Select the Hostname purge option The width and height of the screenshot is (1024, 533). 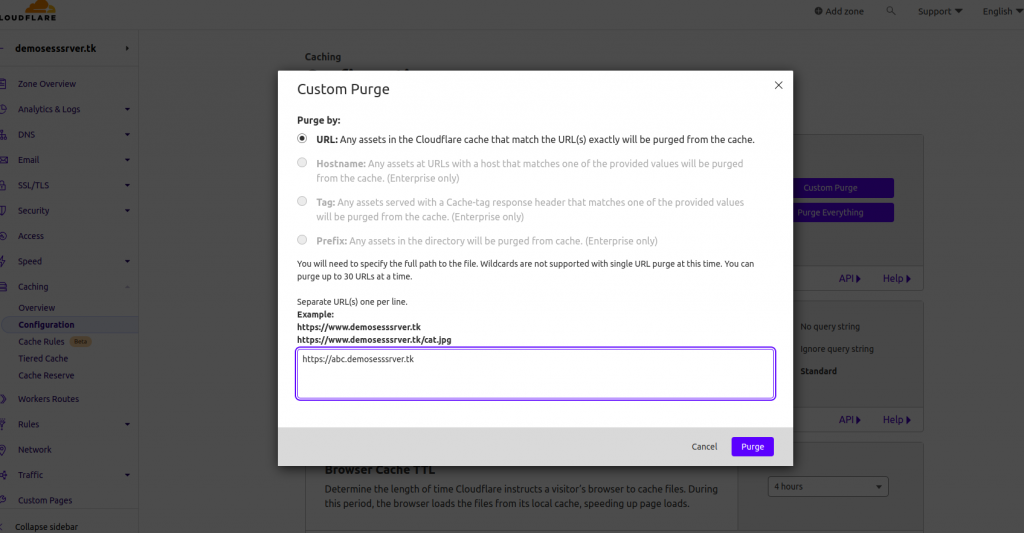coord(302,163)
